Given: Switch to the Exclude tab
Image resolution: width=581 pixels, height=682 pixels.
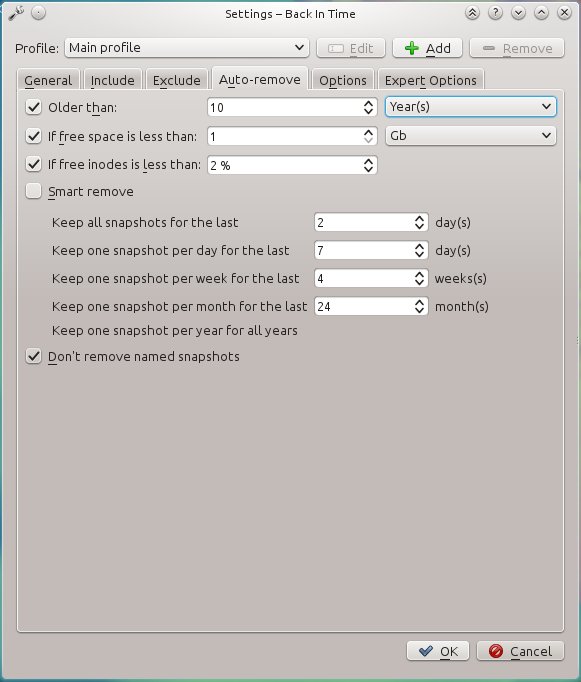Looking at the screenshot, I should click(x=177, y=80).
